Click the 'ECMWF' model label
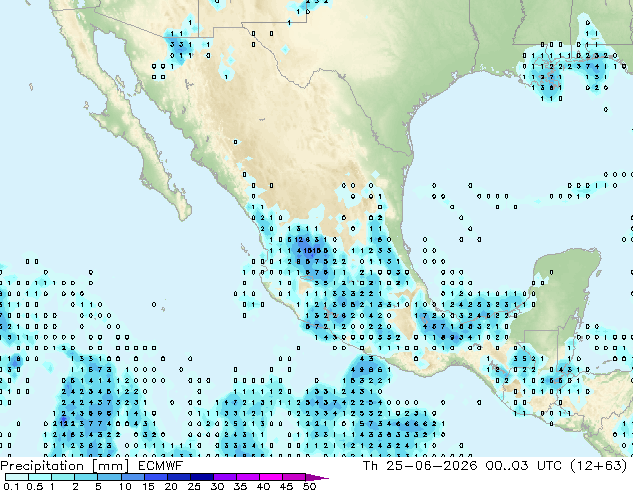634x490 pixels. tap(161, 466)
